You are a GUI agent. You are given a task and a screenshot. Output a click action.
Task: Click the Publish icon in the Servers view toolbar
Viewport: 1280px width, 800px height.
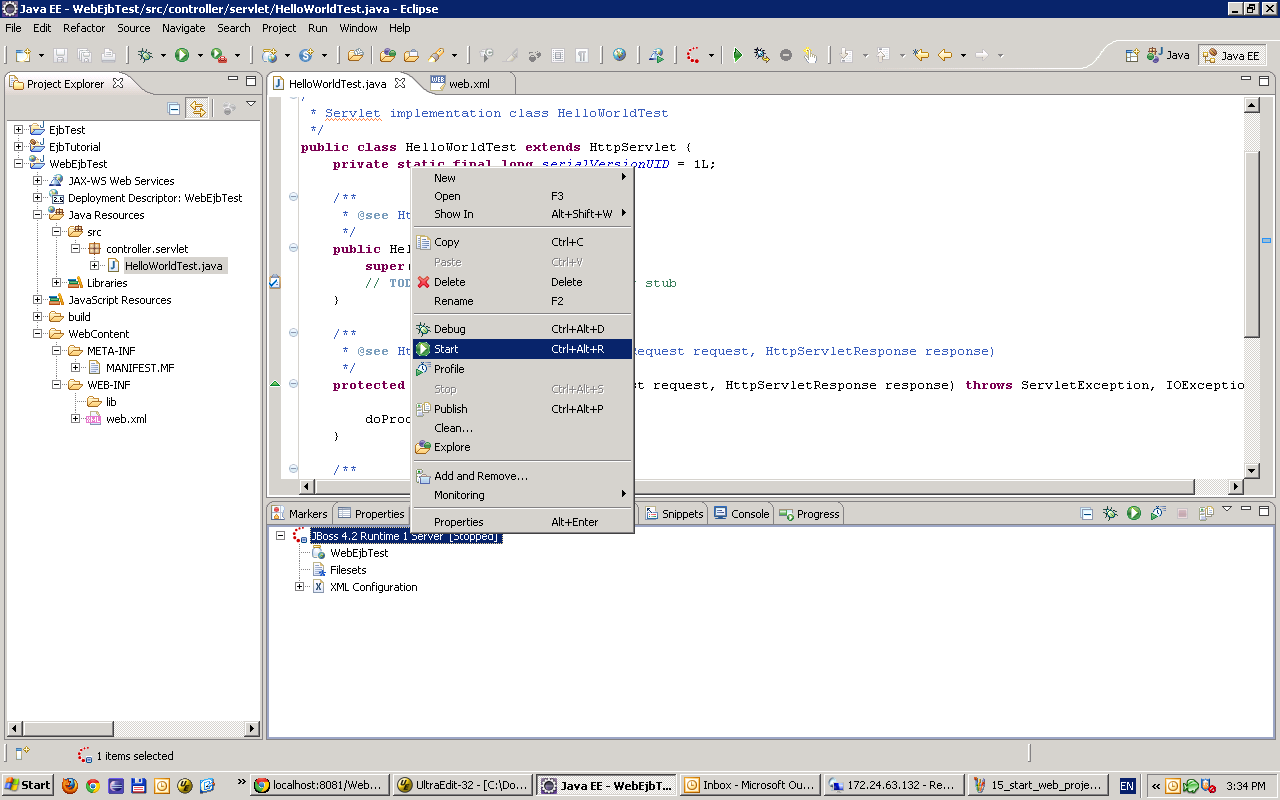pos(1204,513)
